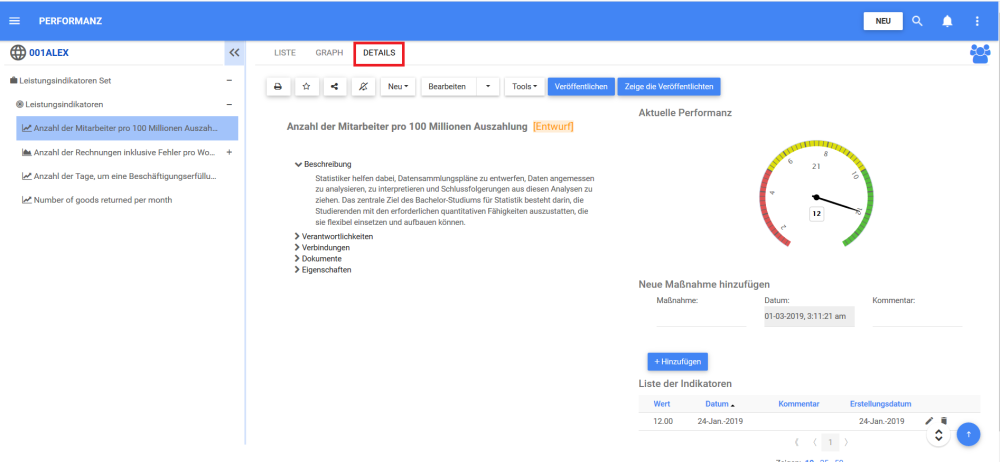Open the Tools dropdown
The image size is (1000, 462).
tap(525, 86)
